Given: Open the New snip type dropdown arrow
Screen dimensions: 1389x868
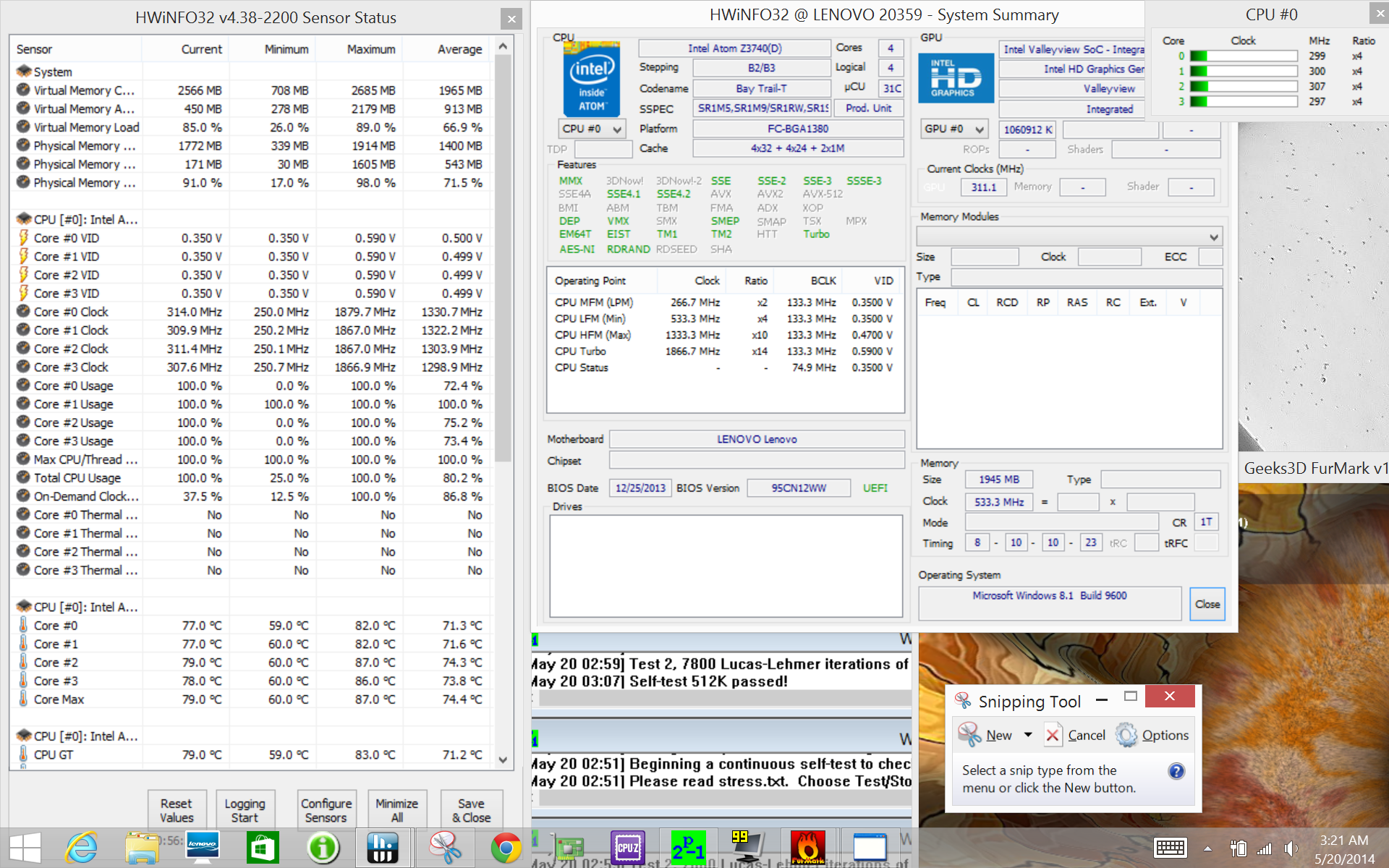Looking at the screenshot, I should [x=1028, y=735].
